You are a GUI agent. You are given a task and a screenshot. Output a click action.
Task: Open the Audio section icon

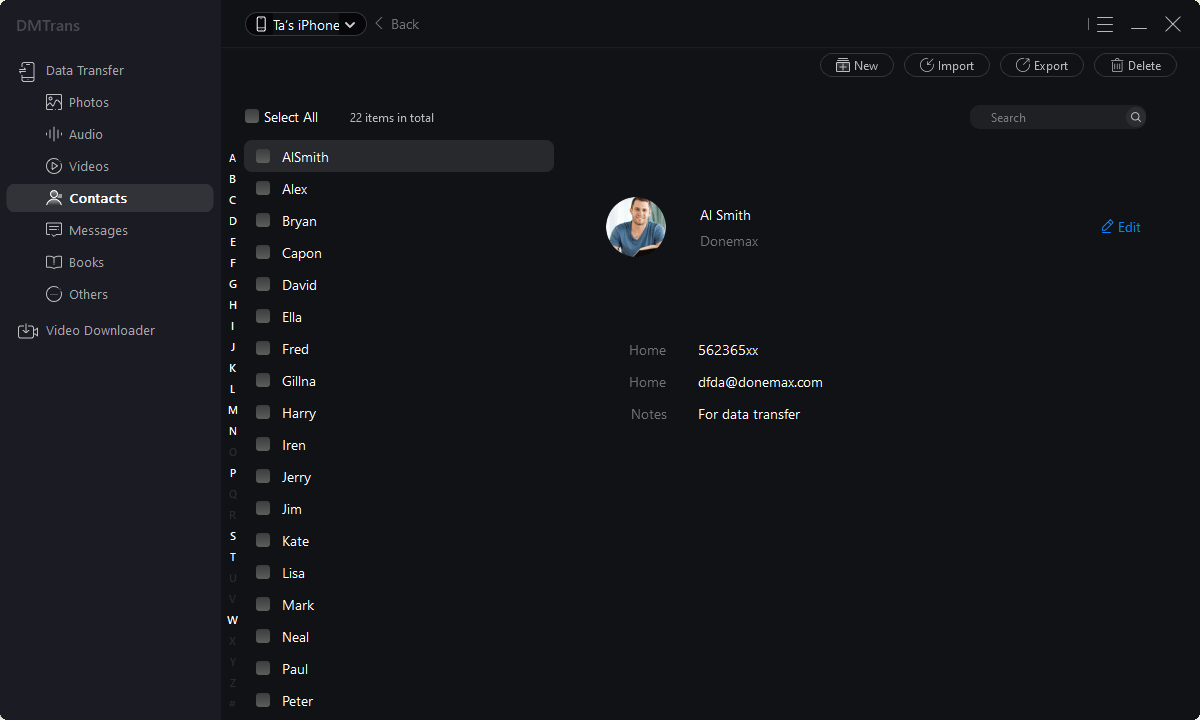pos(54,134)
